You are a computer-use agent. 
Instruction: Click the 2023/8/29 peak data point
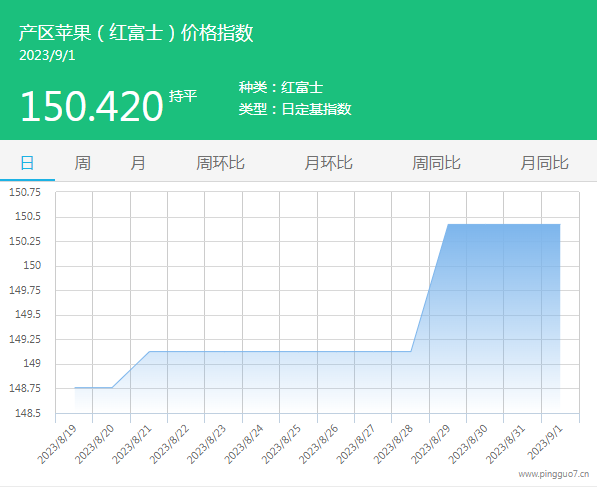(448, 225)
